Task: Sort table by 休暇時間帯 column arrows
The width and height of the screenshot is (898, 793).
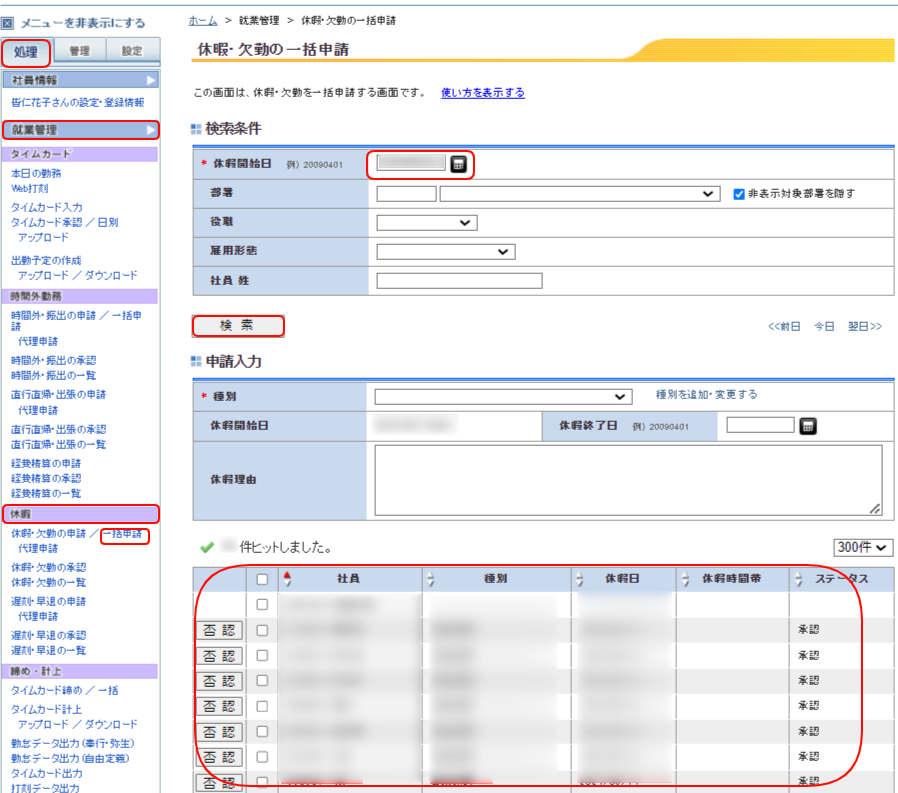Action: click(686, 579)
